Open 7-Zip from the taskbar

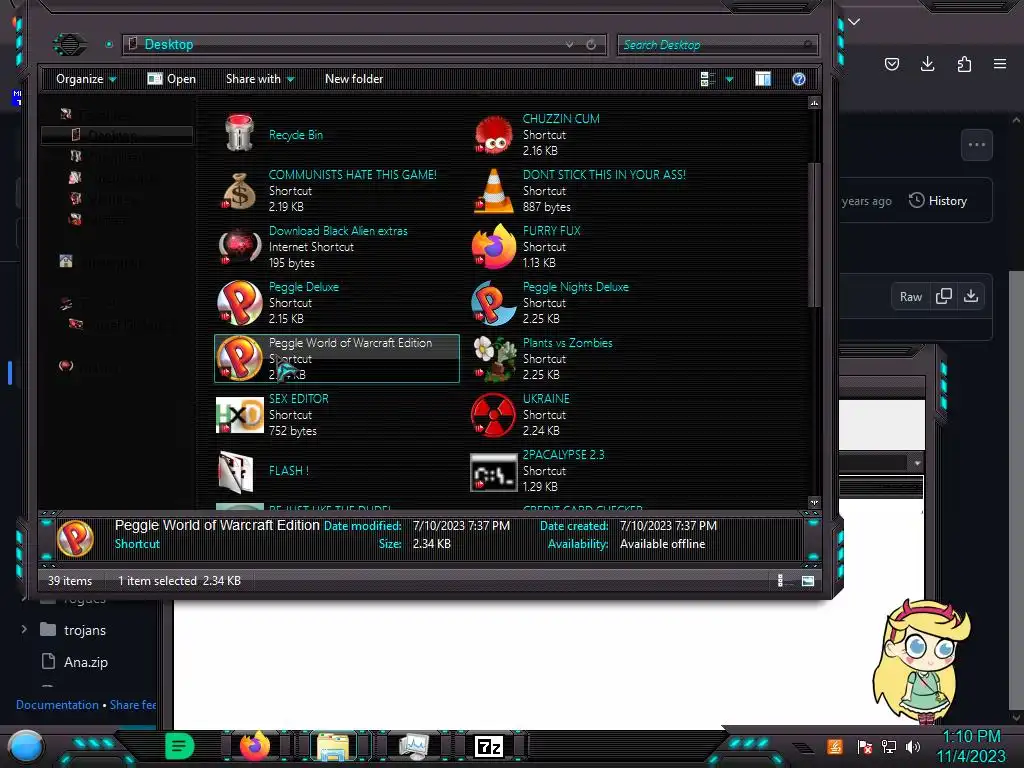click(x=488, y=746)
